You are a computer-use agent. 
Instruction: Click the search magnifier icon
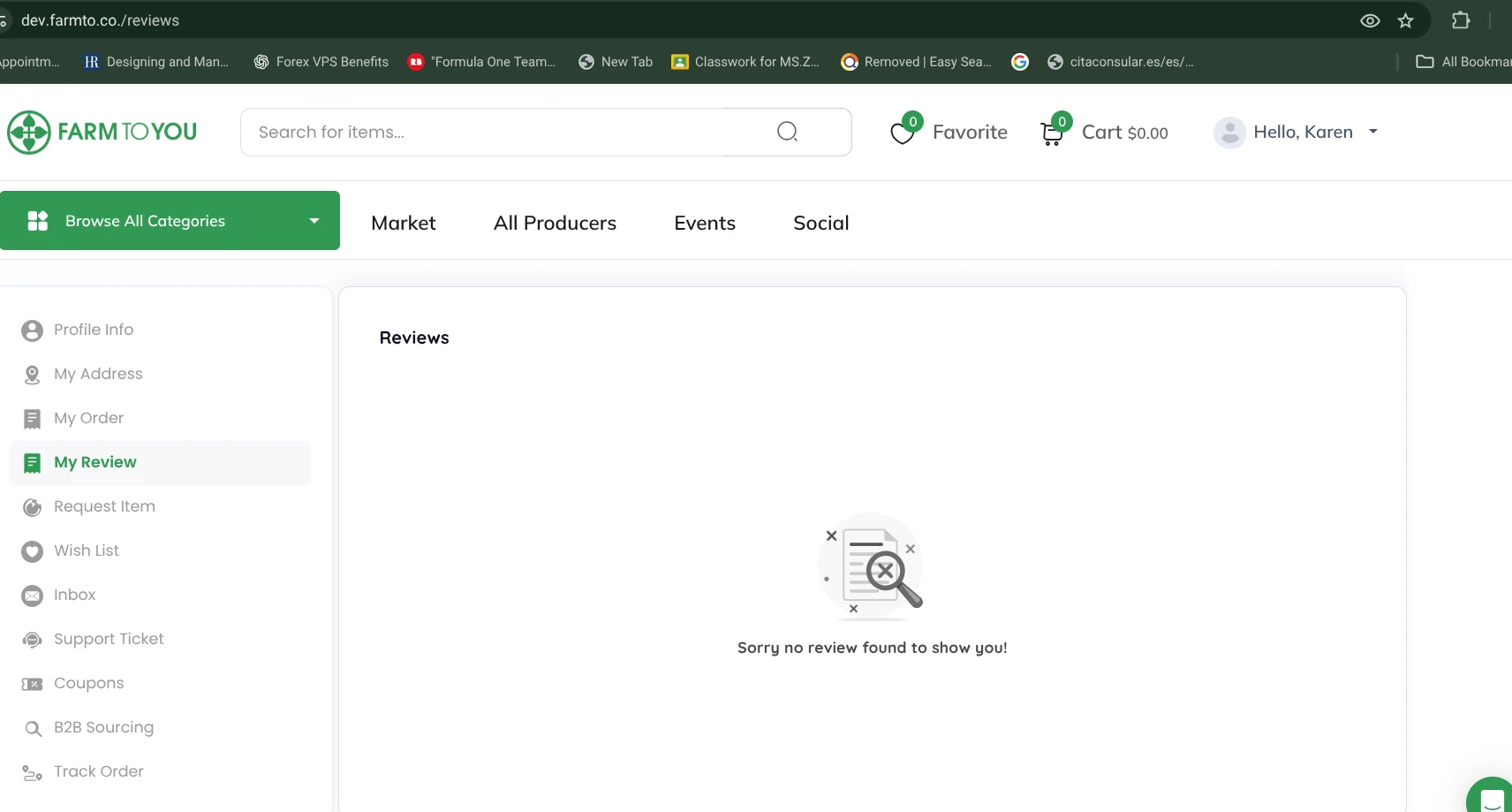[x=787, y=132]
